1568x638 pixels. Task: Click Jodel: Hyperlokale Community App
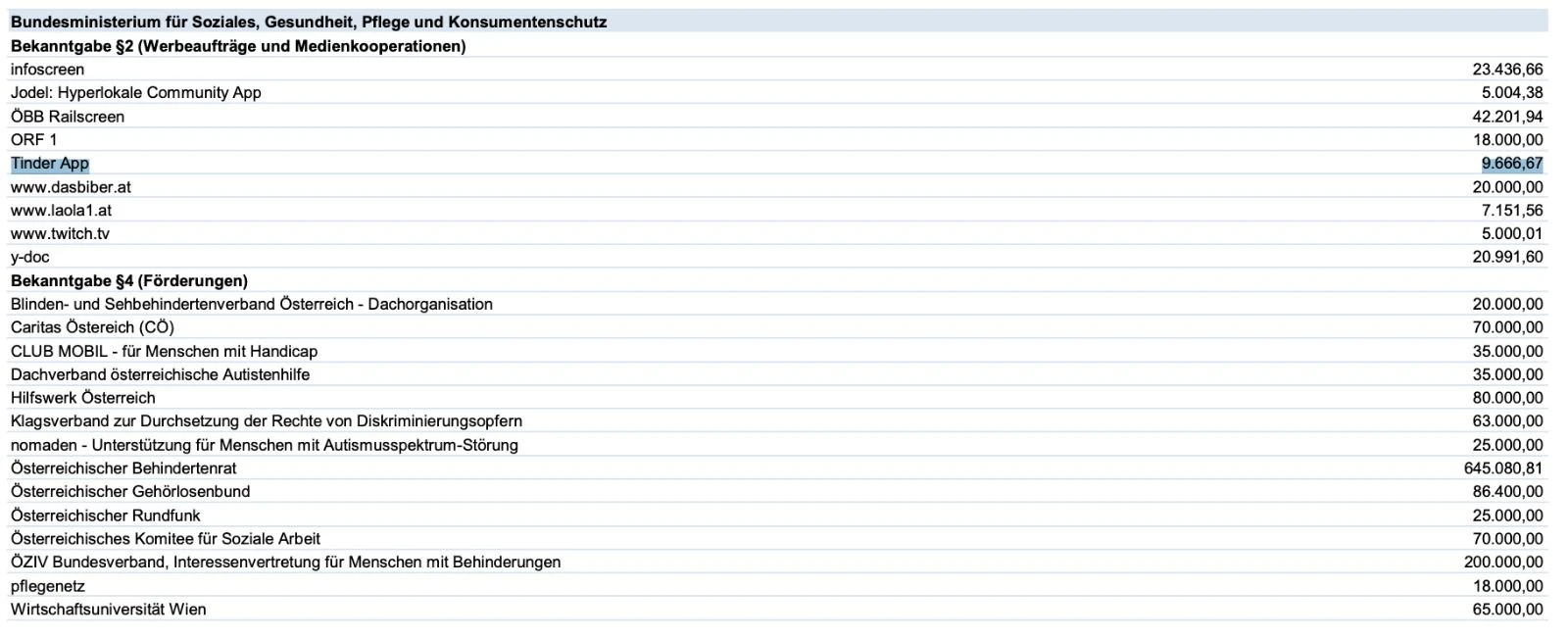tap(136, 93)
